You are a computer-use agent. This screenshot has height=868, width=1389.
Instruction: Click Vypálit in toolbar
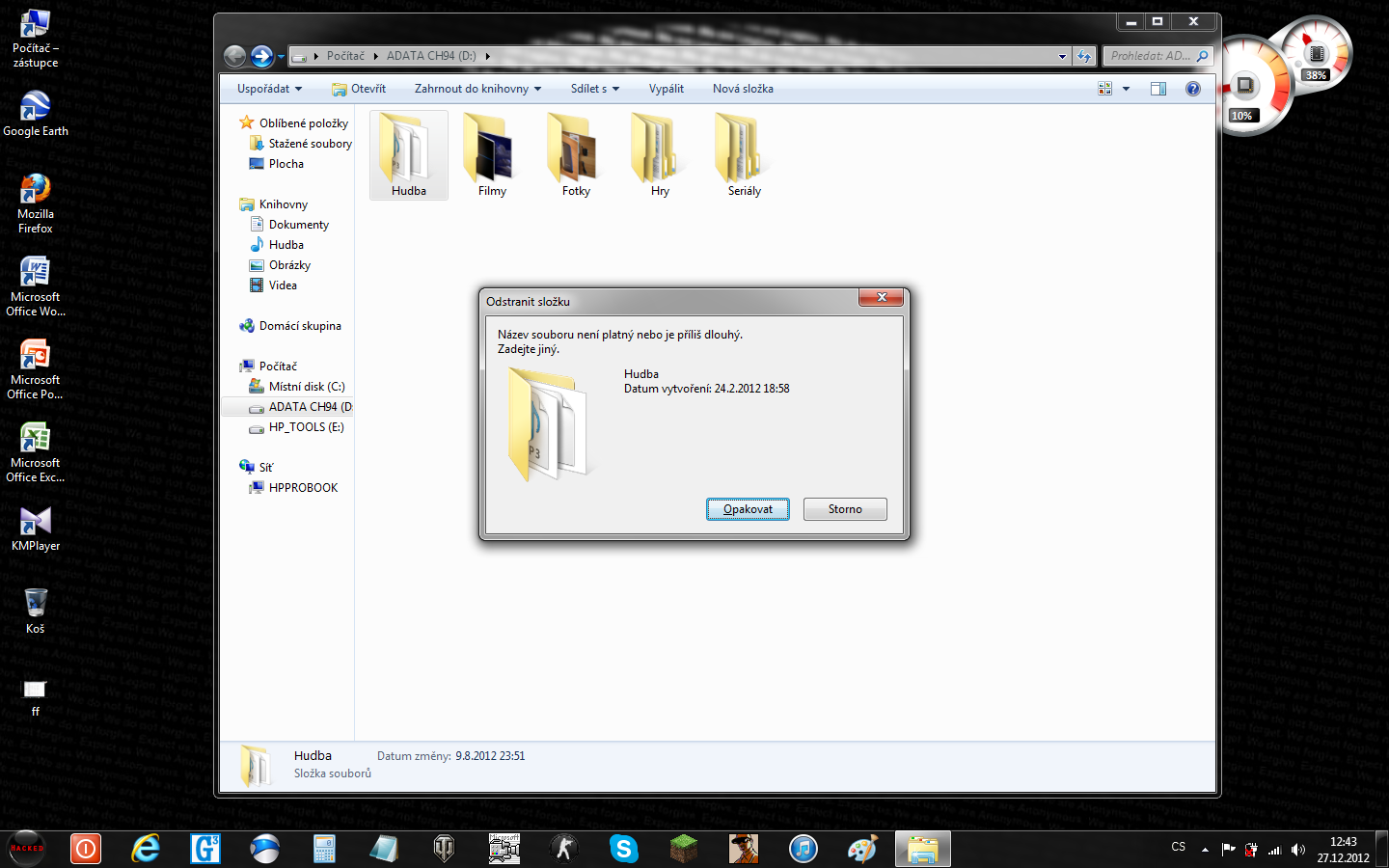[667, 89]
